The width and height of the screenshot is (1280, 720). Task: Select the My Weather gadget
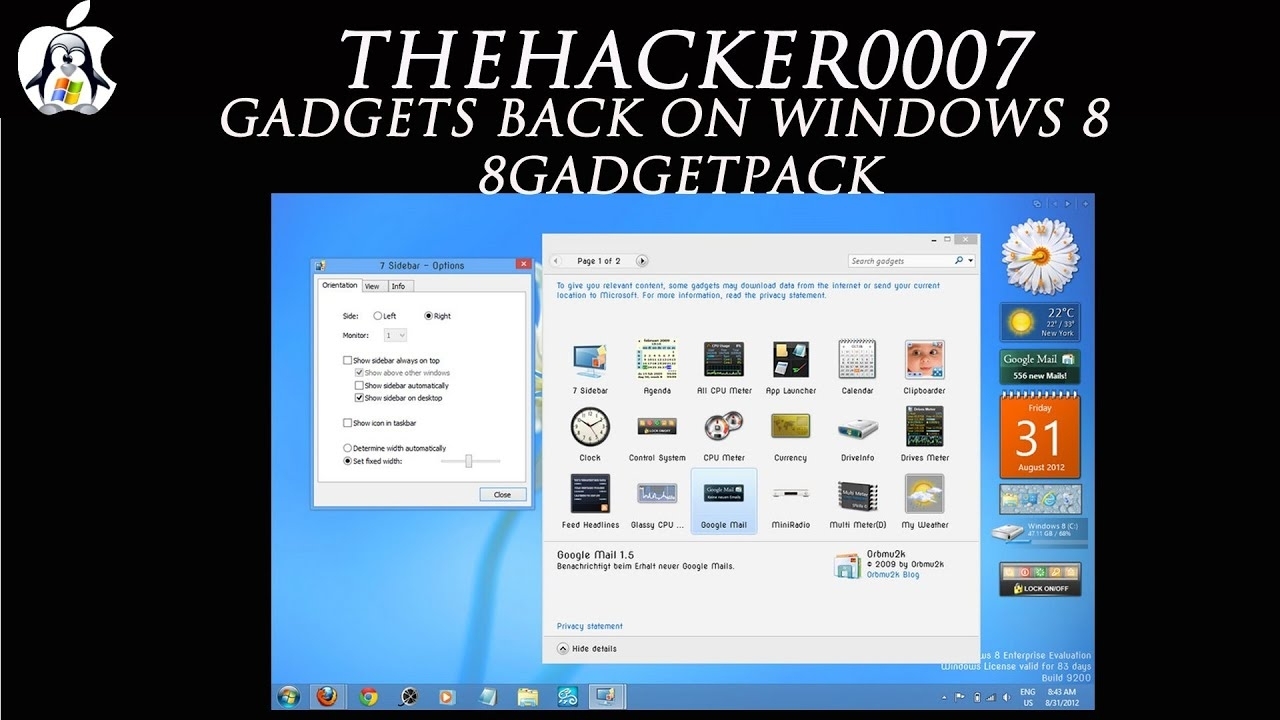(924, 494)
